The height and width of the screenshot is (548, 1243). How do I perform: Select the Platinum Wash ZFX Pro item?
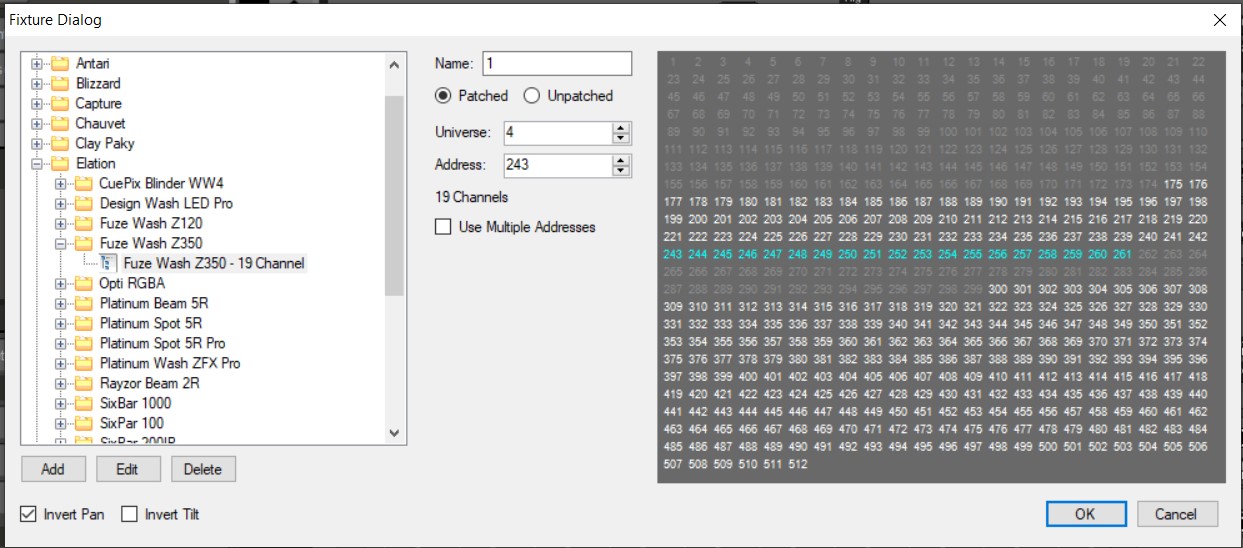(169, 364)
